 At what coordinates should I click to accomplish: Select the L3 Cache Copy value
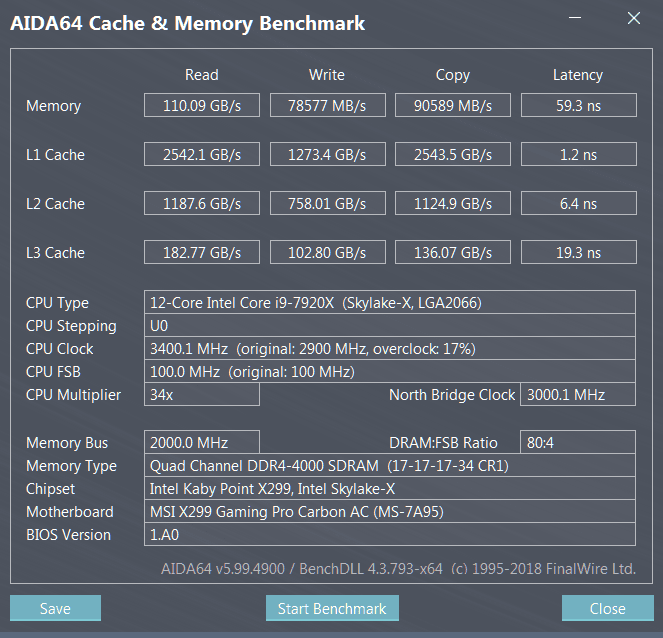pos(453,253)
